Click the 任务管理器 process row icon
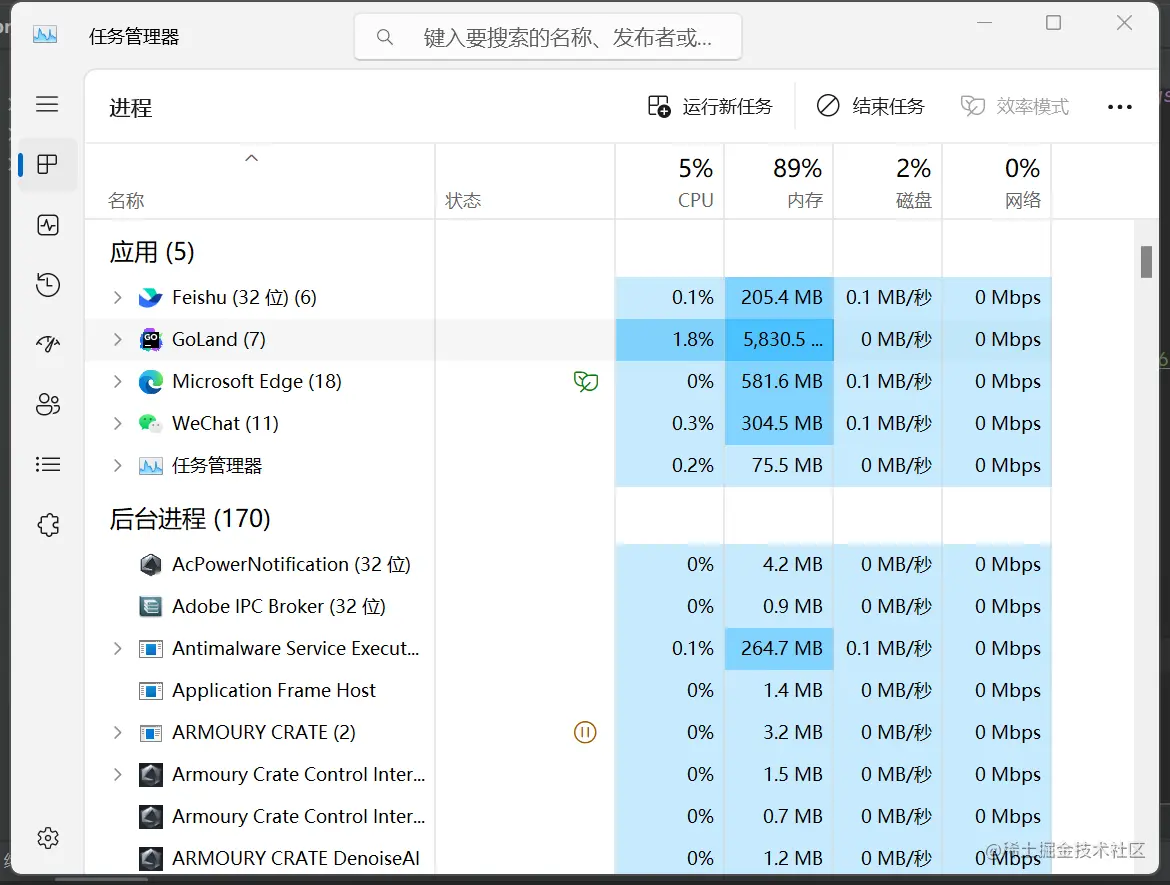This screenshot has height=885, width=1170. pyautogui.click(x=151, y=466)
